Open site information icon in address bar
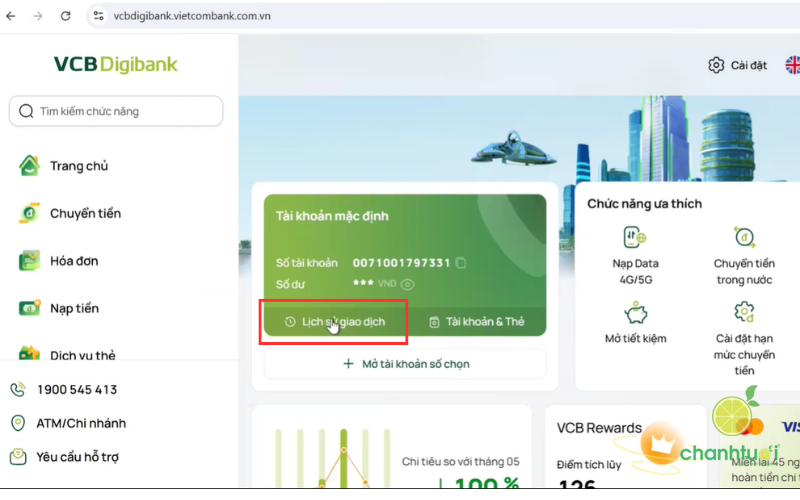The width and height of the screenshot is (800, 500). (98, 16)
